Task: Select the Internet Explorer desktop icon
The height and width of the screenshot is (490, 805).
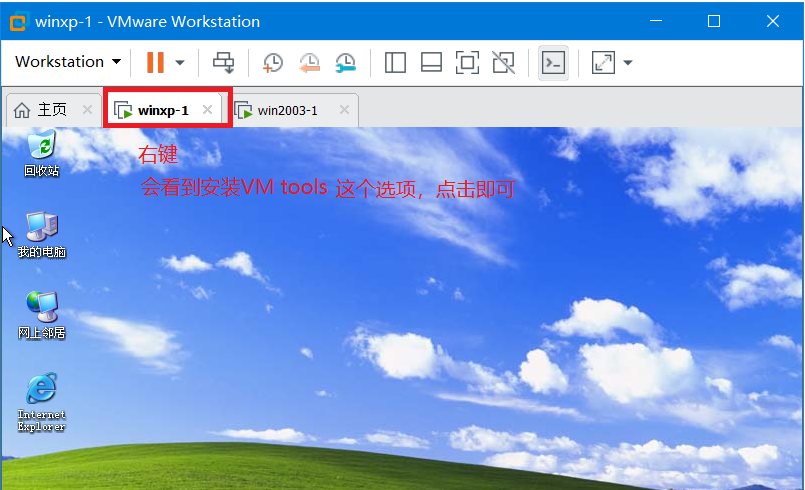Action: pyautogui.click(x=42, y=402)
